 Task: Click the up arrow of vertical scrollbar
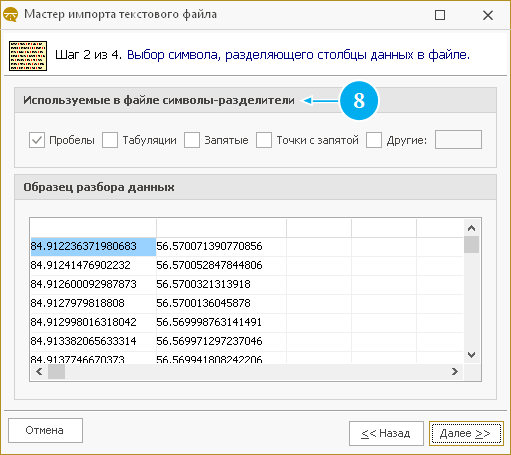coord(471,228)
